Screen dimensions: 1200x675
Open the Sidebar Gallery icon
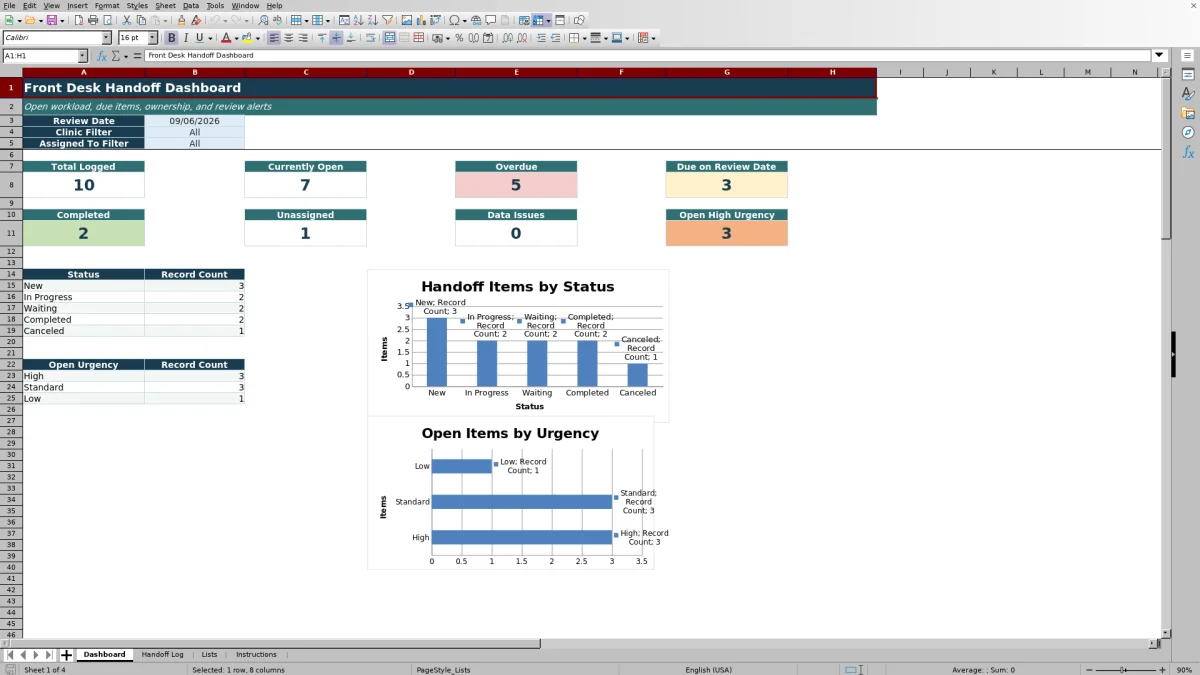point(1188,113)
